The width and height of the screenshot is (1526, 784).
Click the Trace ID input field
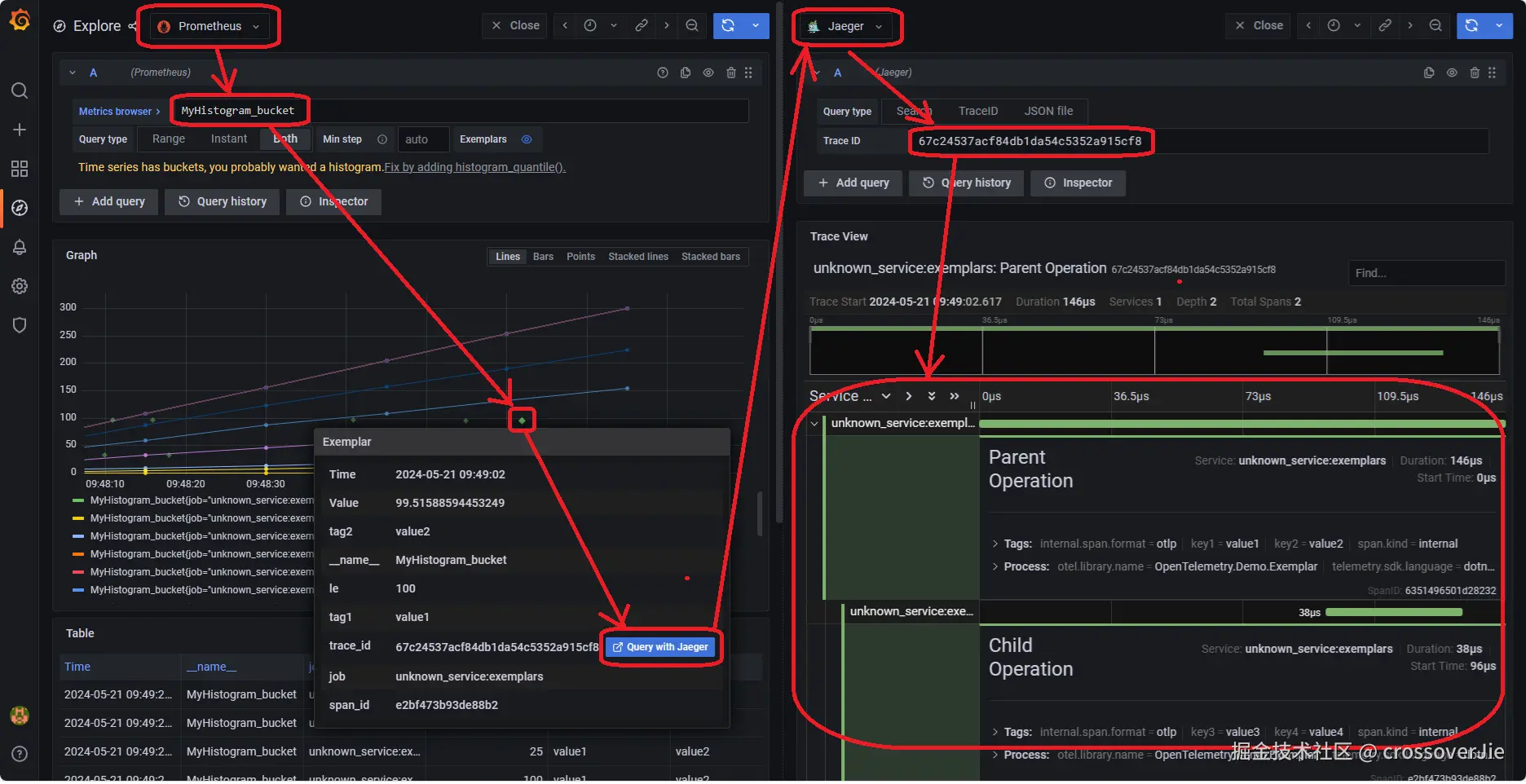[x=1199, y=141]
